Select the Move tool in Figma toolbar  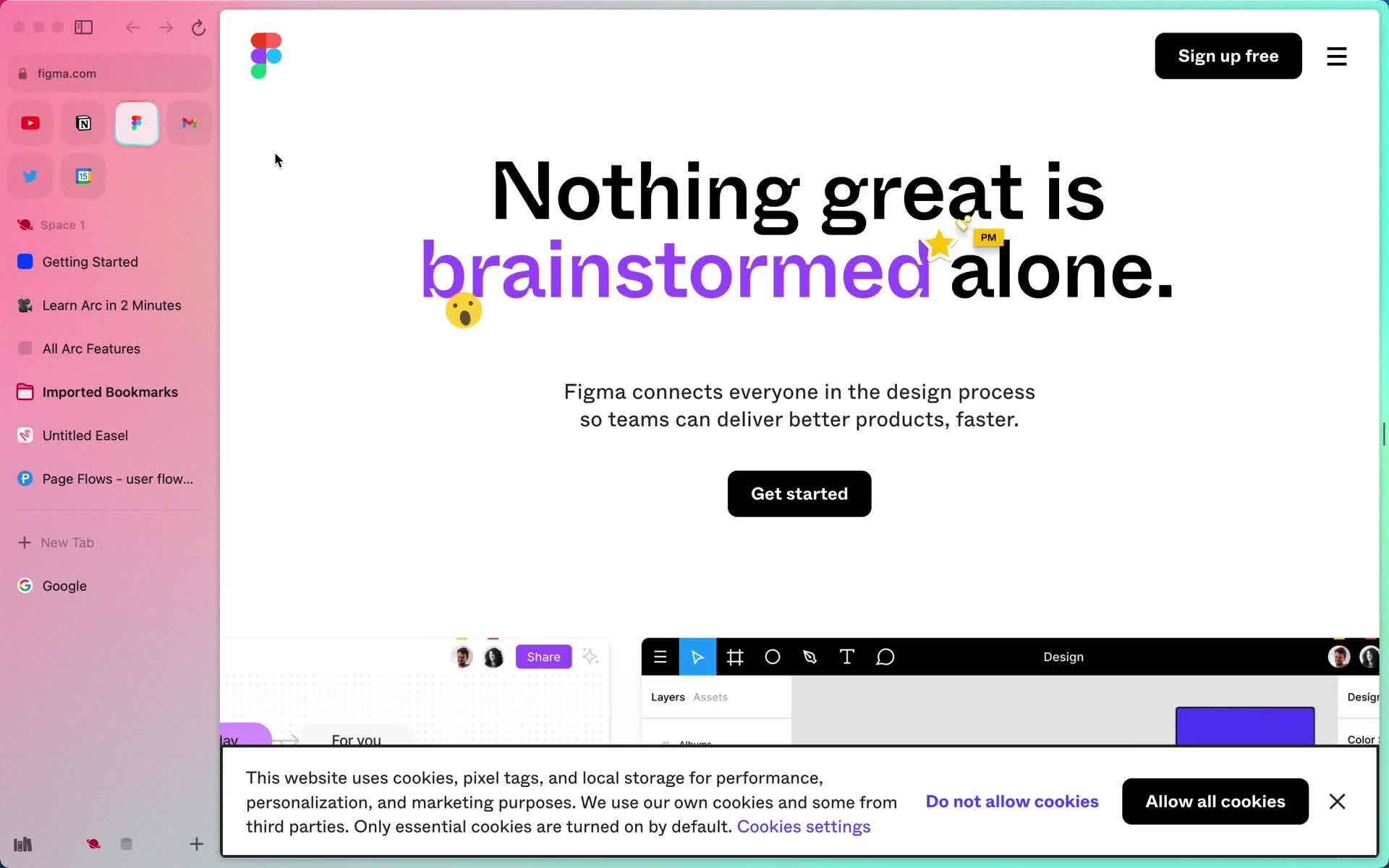pos(697,657)
